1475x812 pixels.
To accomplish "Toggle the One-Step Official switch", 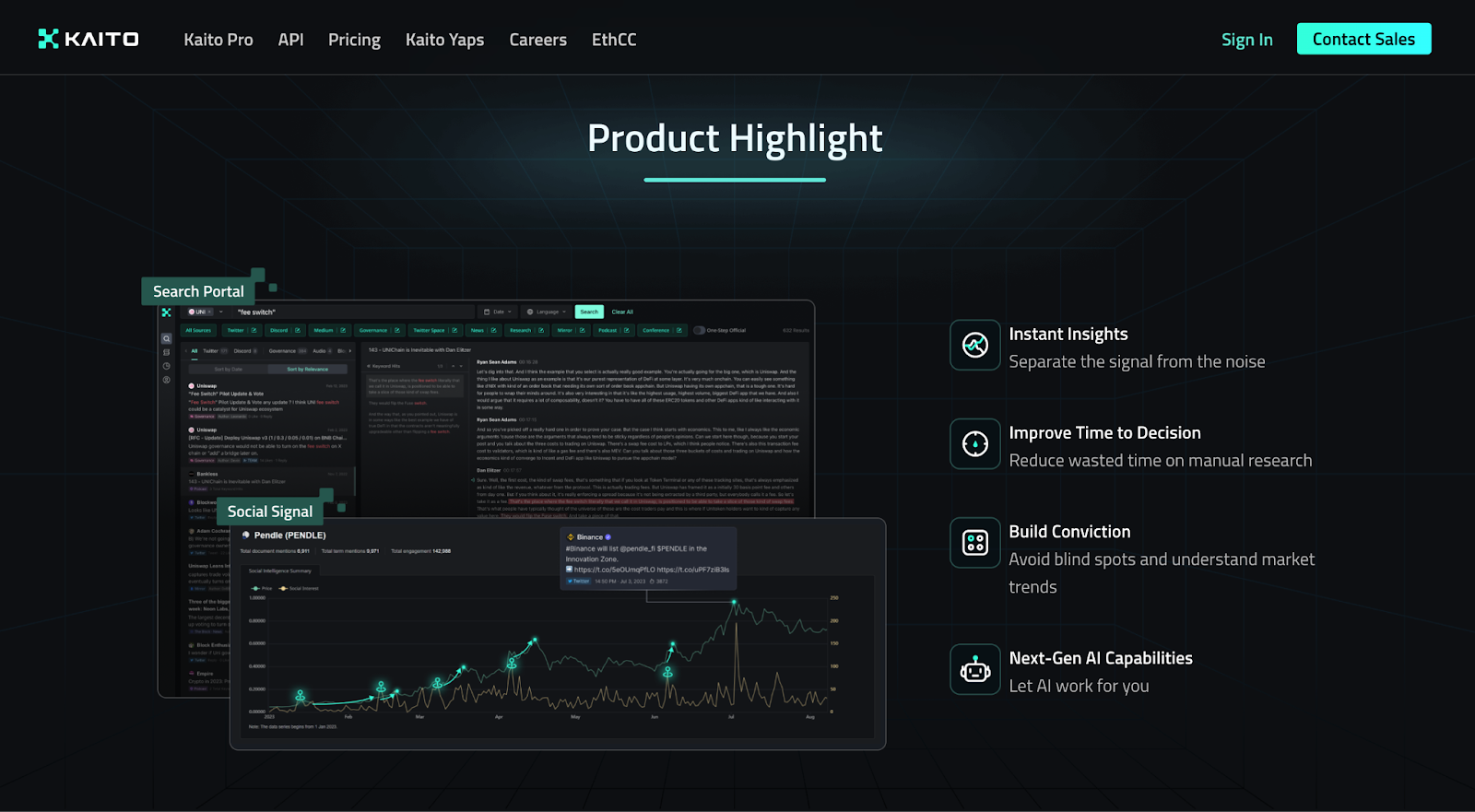I will (699, 330).
